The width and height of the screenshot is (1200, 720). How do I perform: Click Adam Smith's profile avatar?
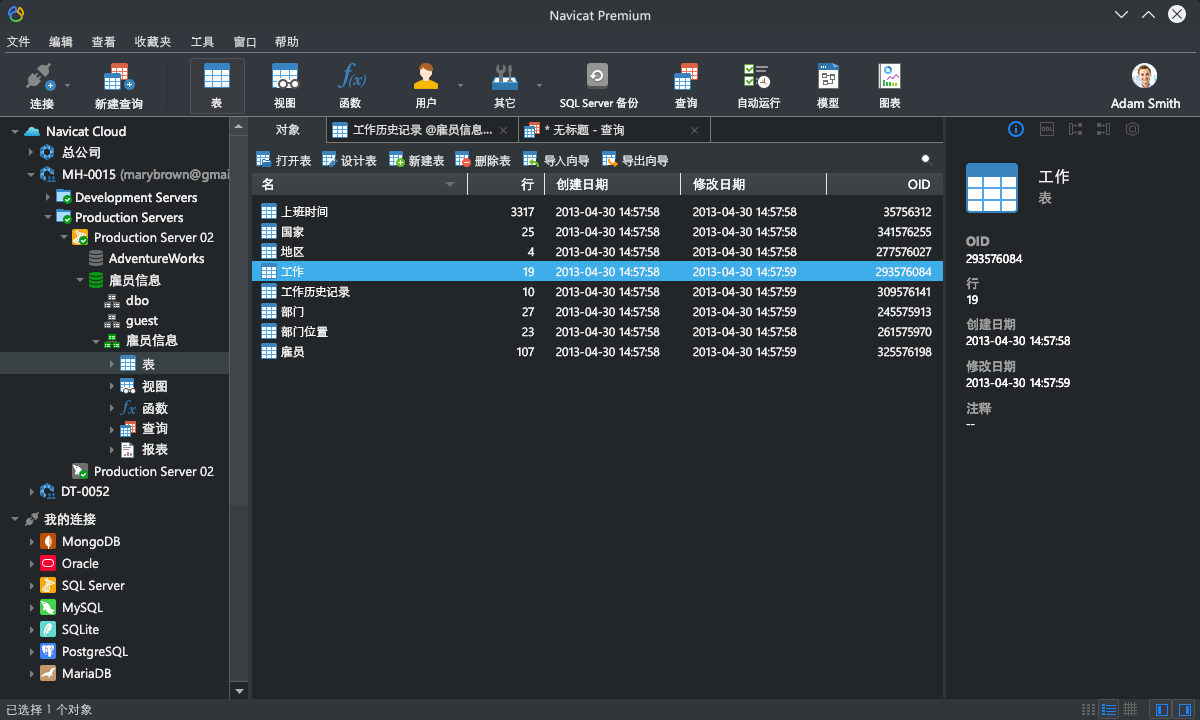click(x=1145, y=76)
